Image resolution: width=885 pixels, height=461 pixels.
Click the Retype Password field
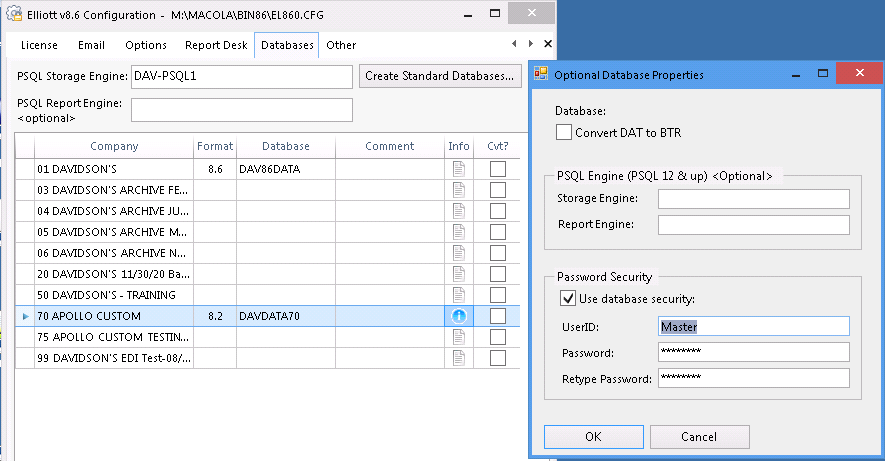[x=753, y=378]
